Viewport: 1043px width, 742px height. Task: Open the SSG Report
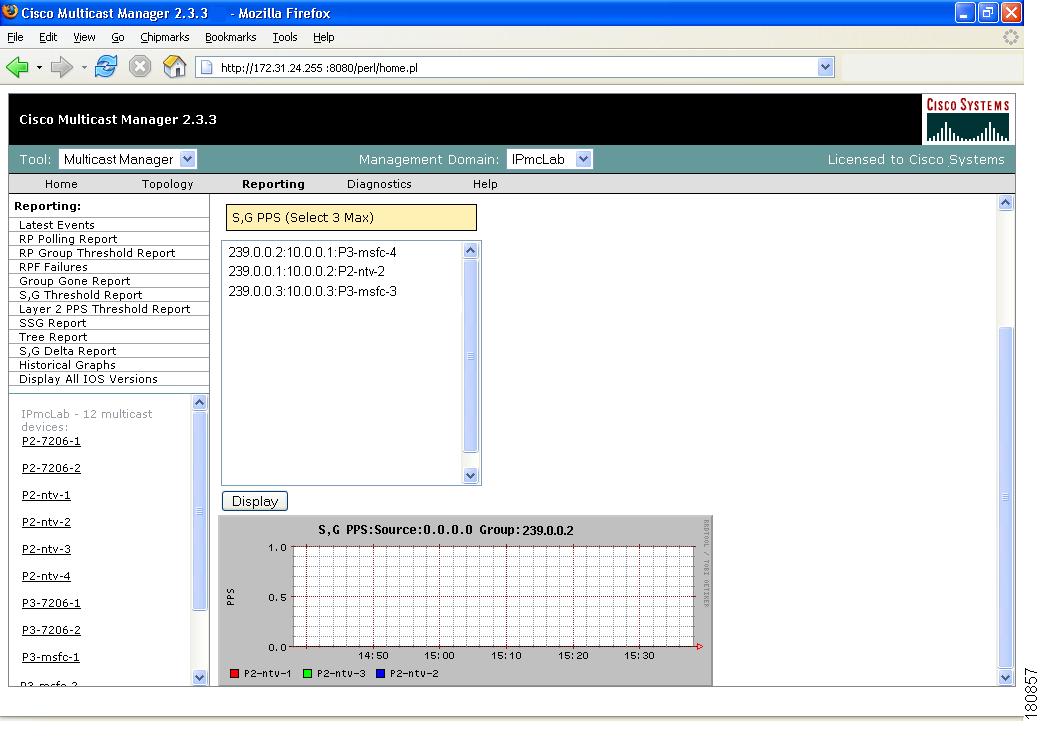(x=53, y=323)
